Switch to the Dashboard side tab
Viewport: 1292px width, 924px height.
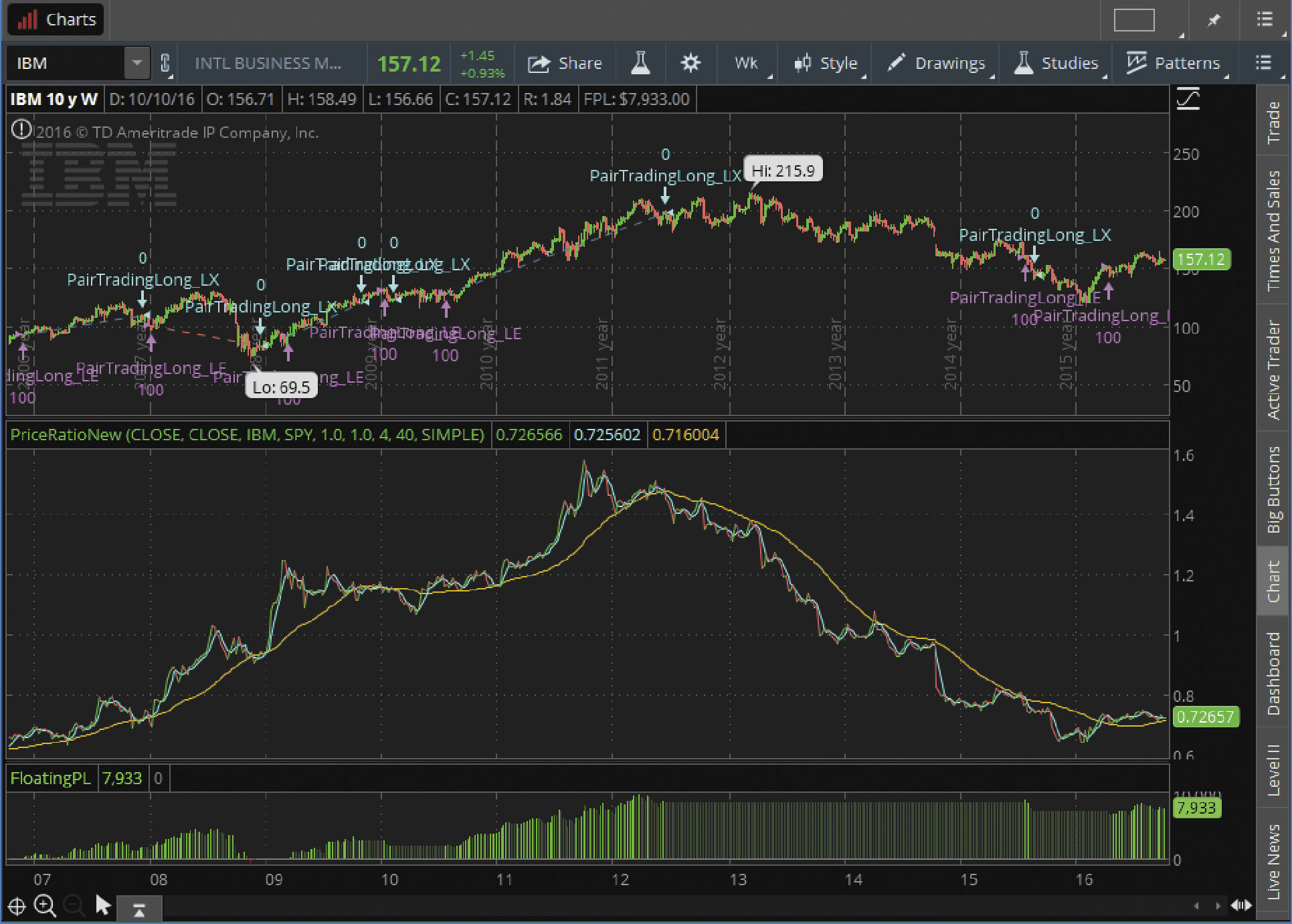click(1273, 673)
